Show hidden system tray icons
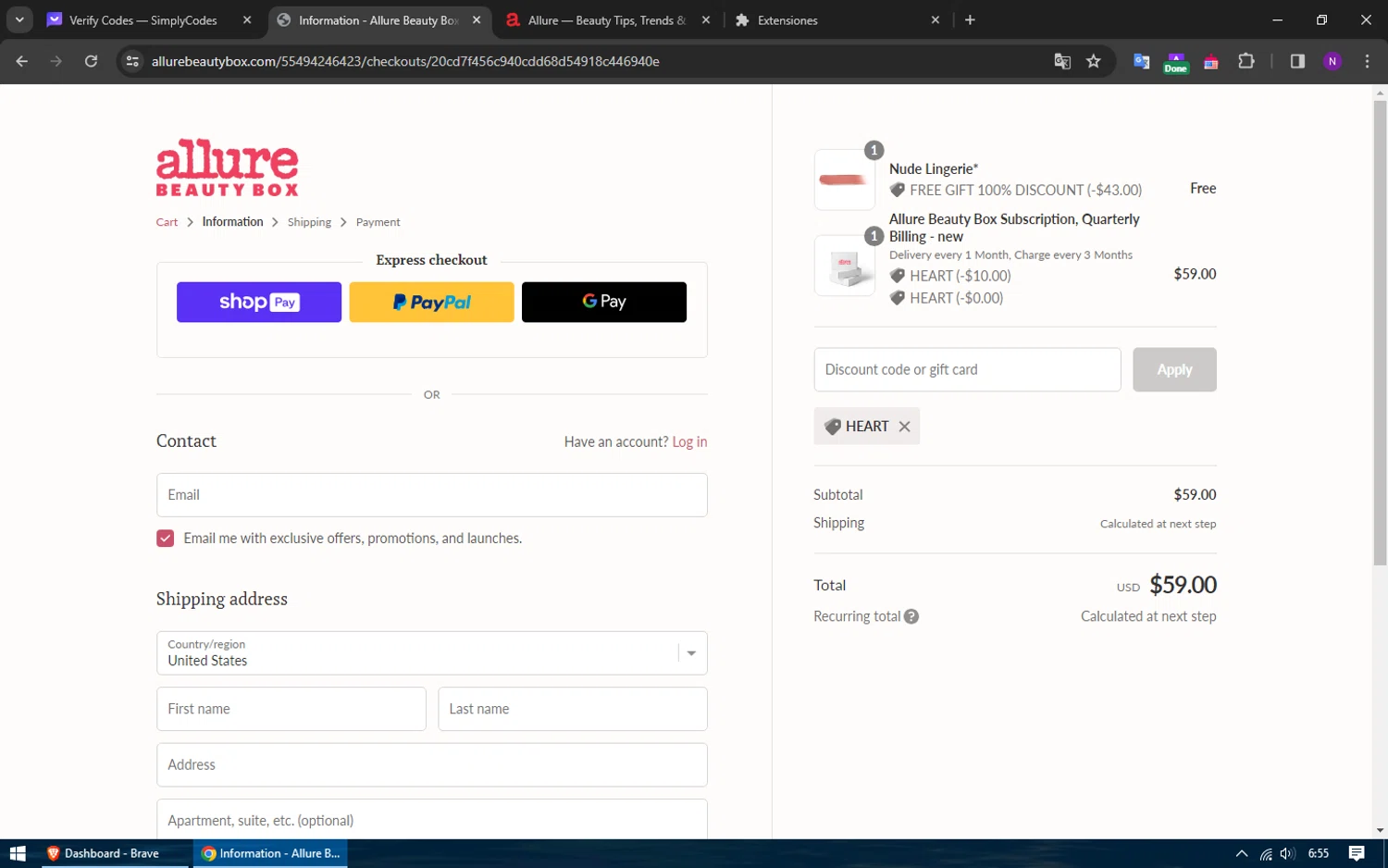 [1242, 854]
